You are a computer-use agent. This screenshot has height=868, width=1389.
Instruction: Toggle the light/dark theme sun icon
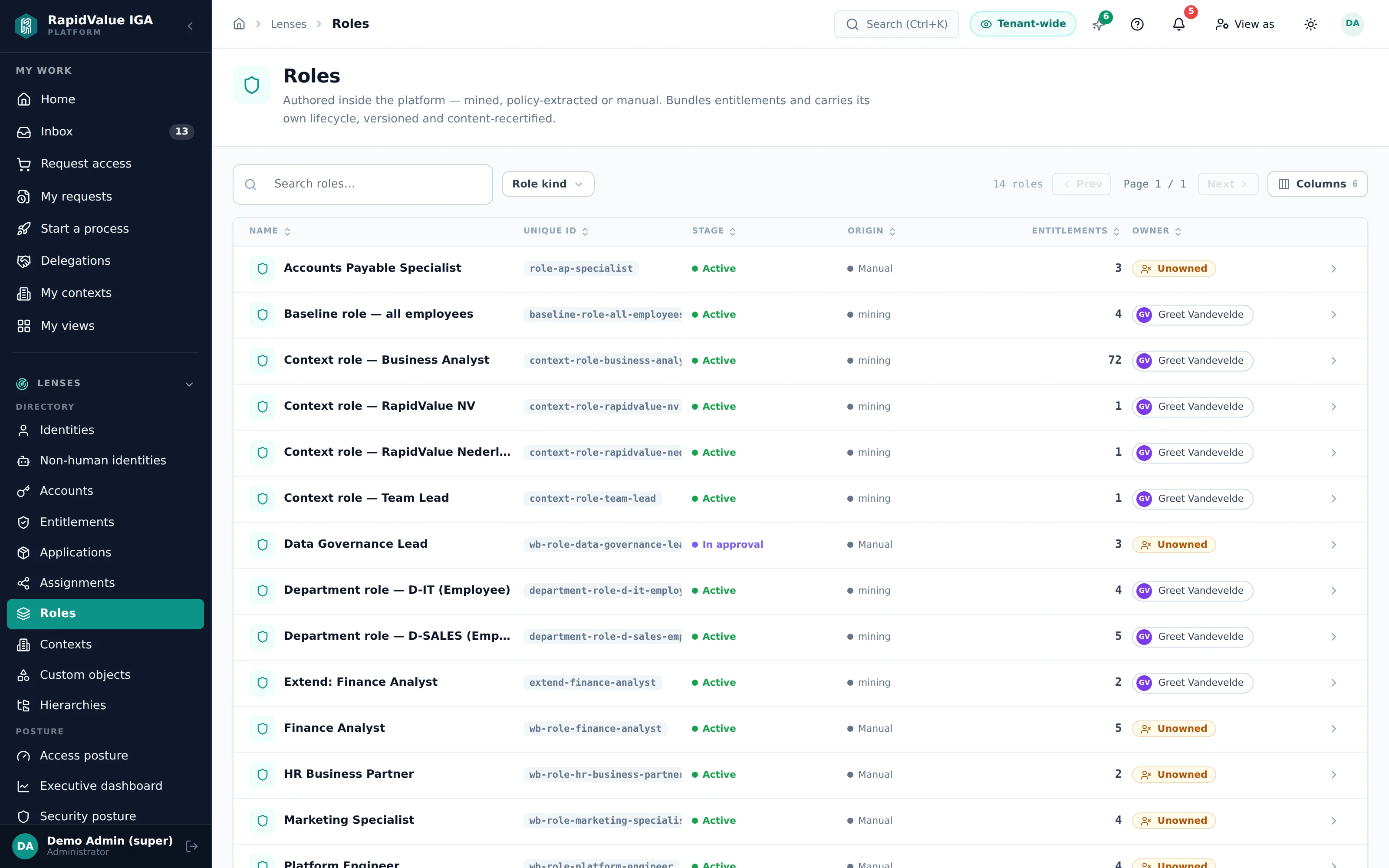[x=1310, y=24]
